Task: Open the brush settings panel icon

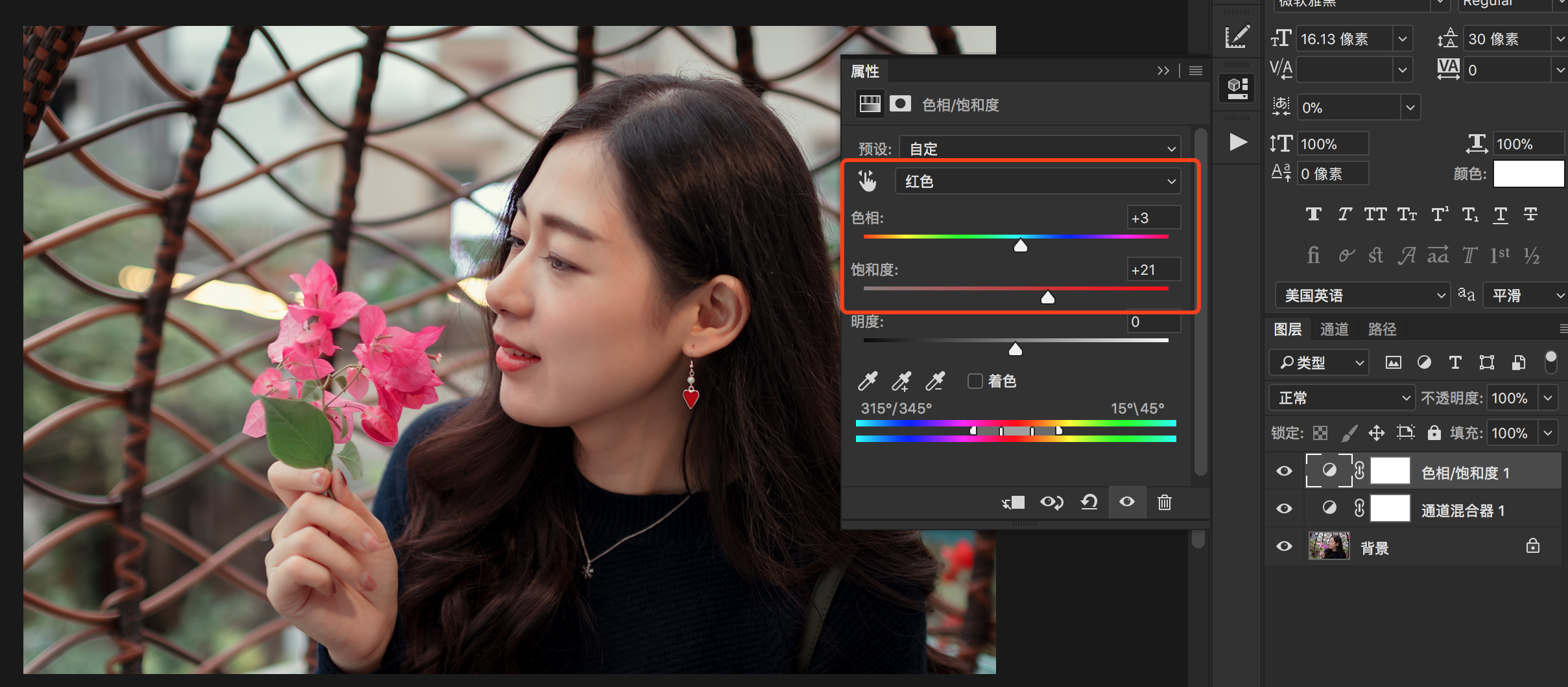Action: [1237, 37]
